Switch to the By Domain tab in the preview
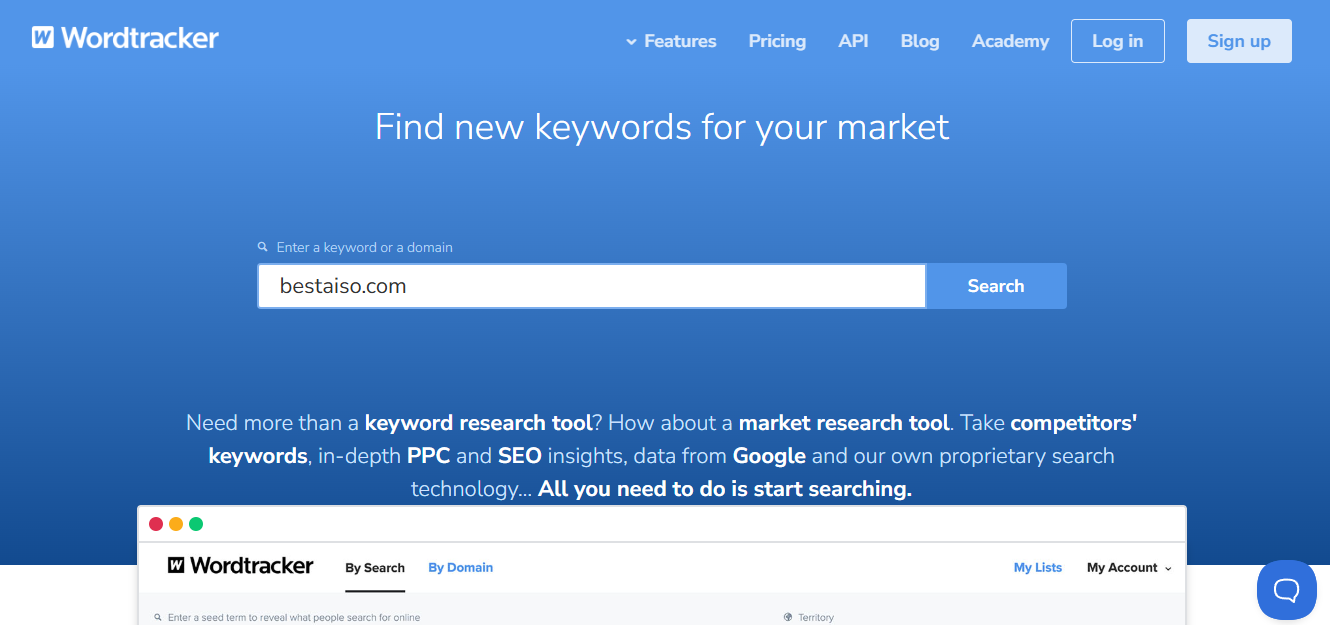Viewport: 1330px width, 625px height. [460, 568]
